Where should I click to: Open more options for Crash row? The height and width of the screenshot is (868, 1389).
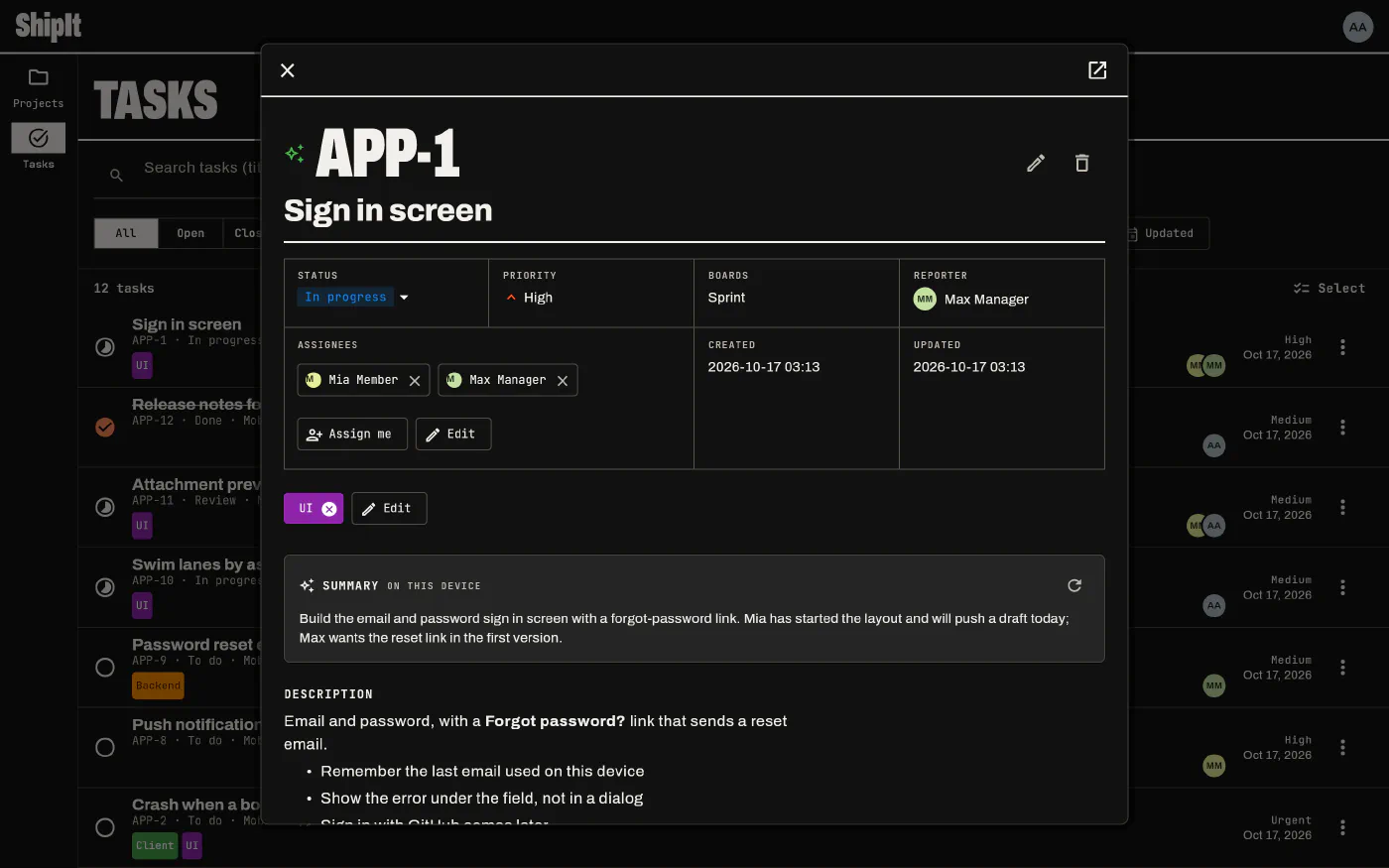(x=1342, y=827)
